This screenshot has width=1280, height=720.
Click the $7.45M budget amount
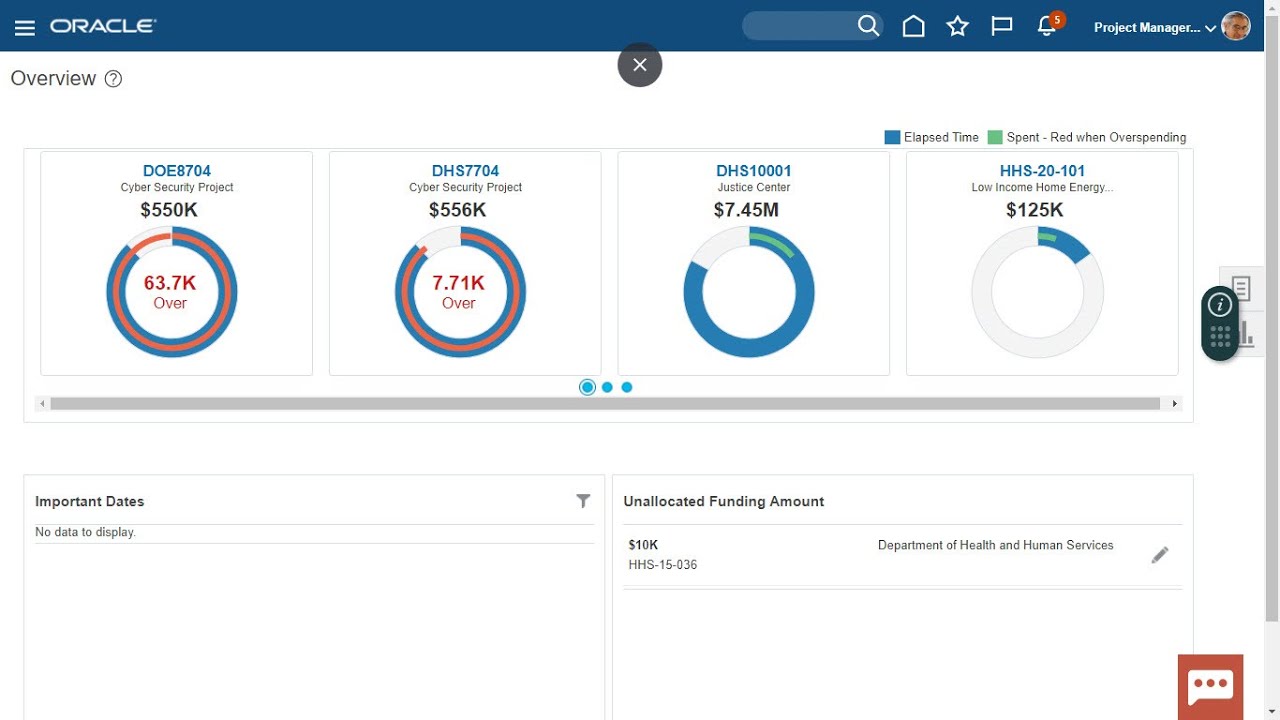(x=746, y=210)
